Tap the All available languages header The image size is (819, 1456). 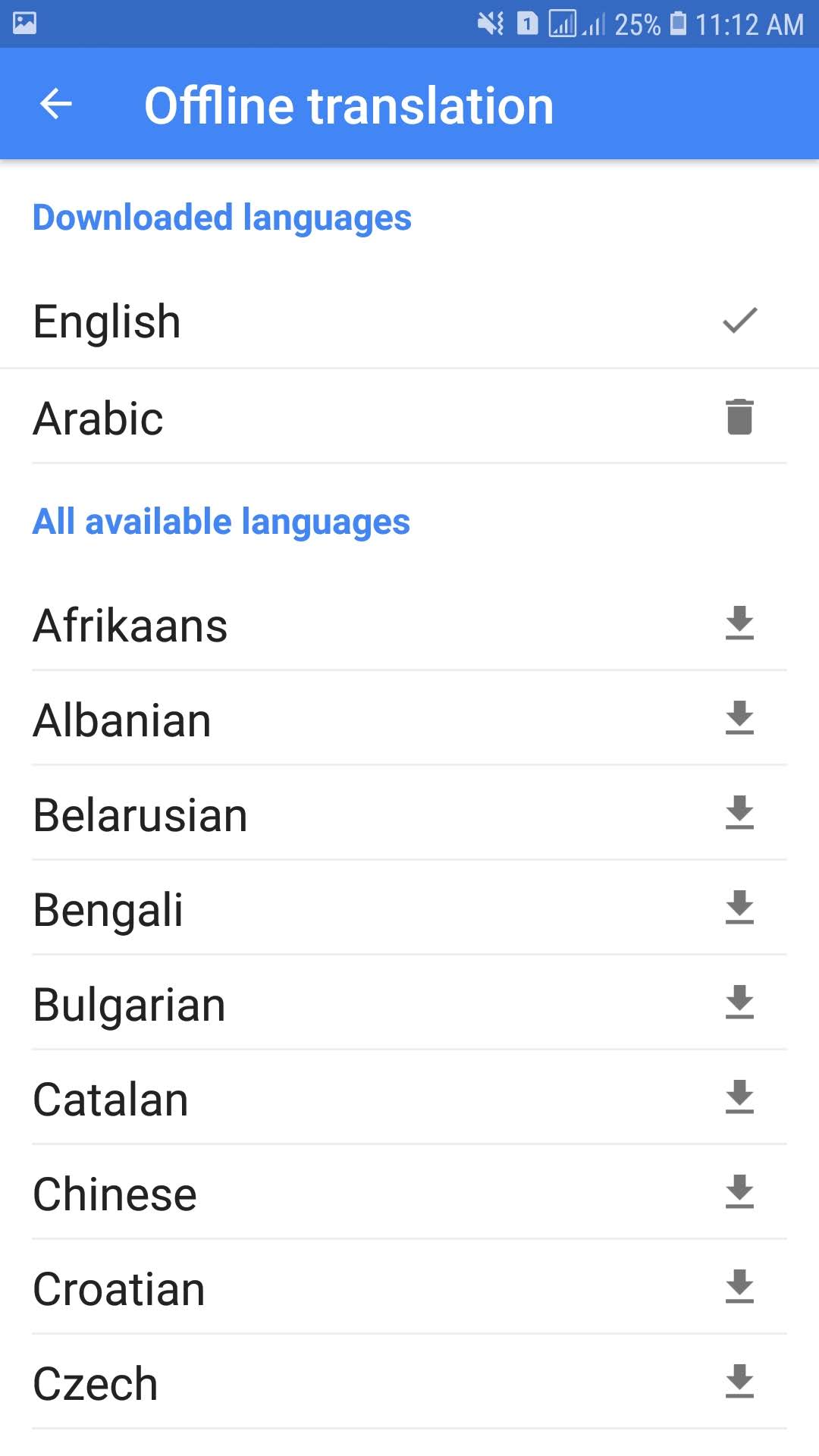221,522
